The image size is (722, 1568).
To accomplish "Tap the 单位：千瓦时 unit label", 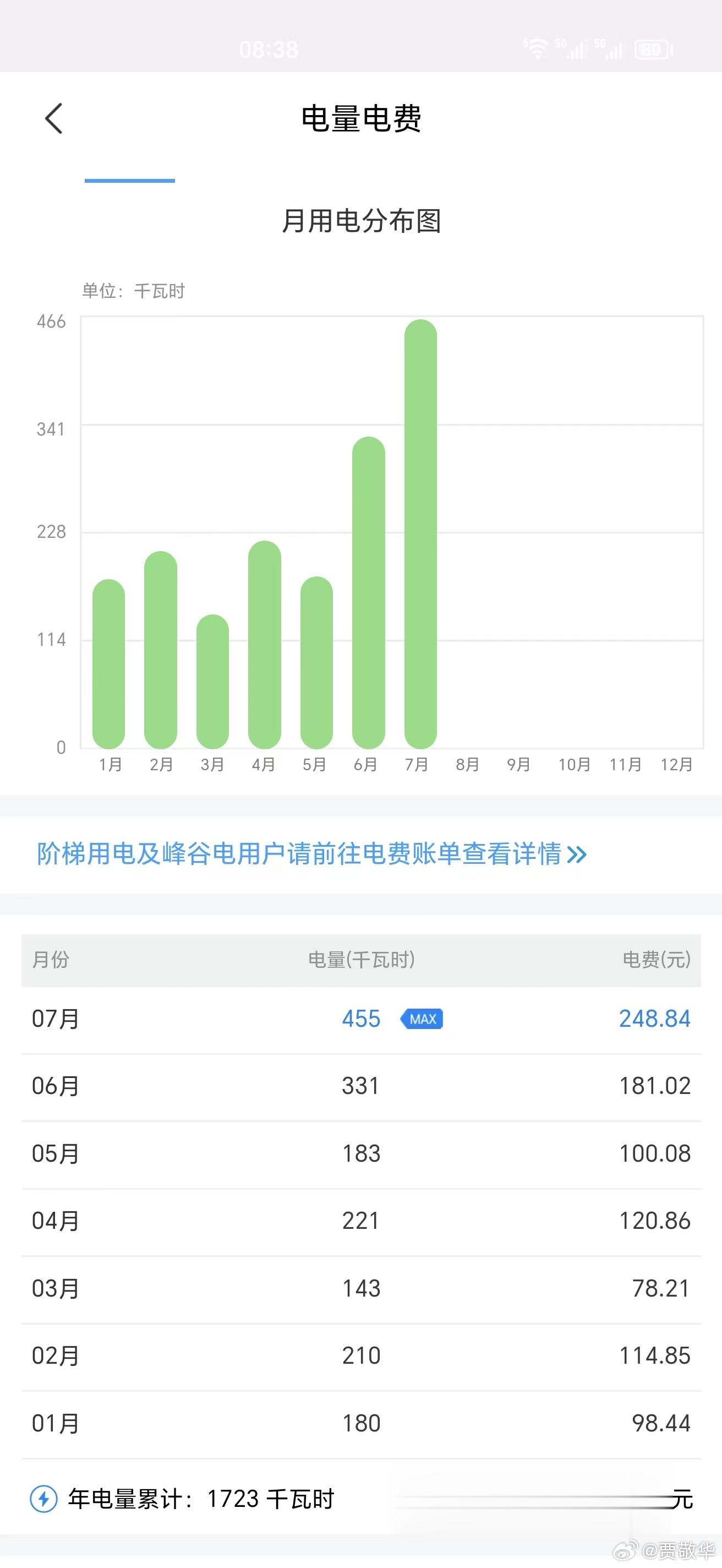I will tap(134, 291).
